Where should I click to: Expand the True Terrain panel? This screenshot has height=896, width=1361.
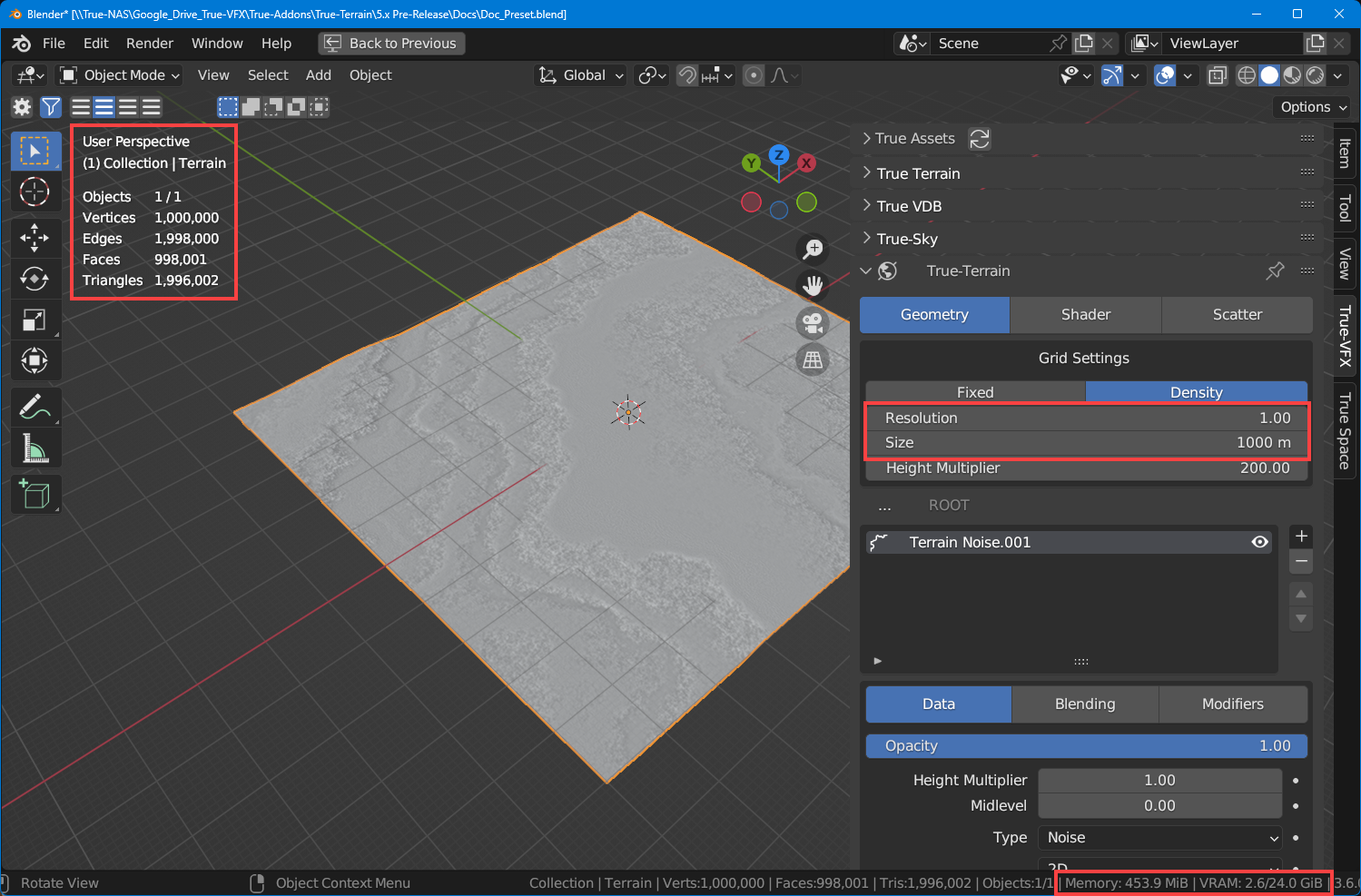(918, 173)
